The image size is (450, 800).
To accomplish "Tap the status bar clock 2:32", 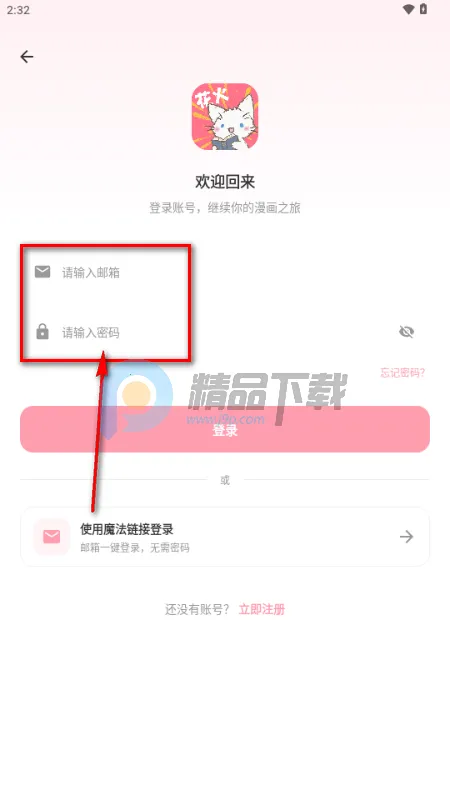I will click(x=18, y=10).
